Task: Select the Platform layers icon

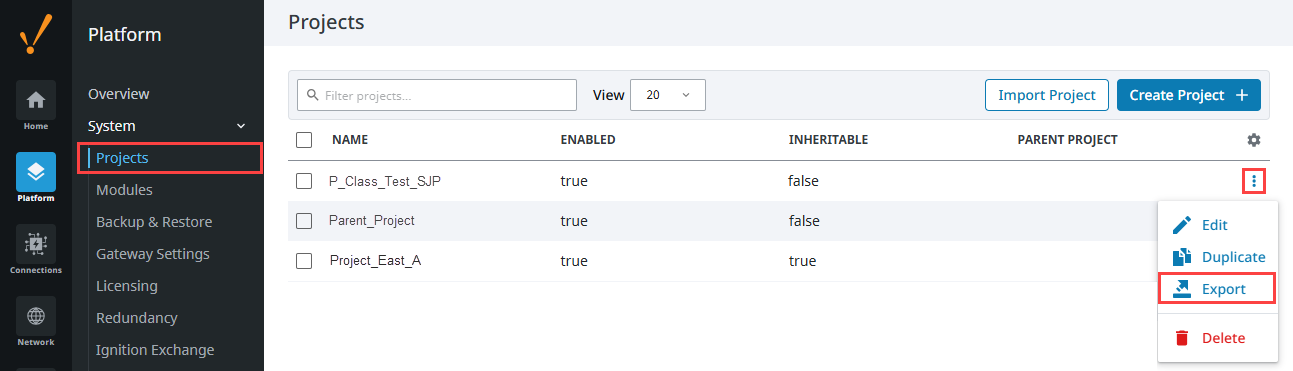Action: click(x=36, y=172)
